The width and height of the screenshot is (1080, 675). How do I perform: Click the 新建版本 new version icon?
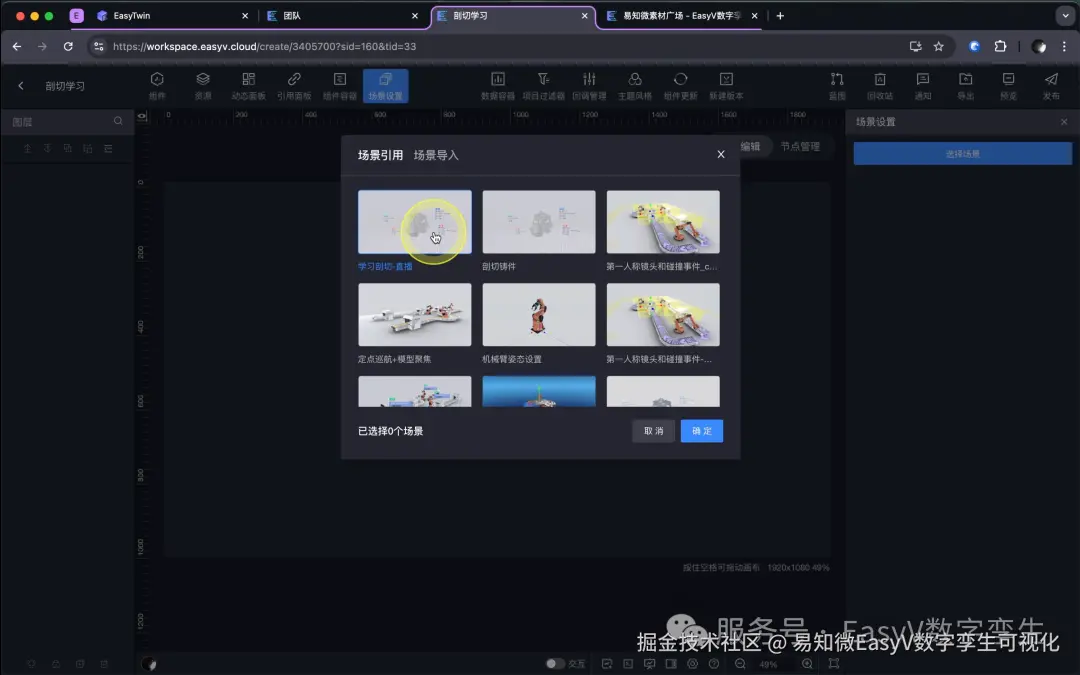pyautogui.click(x=726, y=85)
